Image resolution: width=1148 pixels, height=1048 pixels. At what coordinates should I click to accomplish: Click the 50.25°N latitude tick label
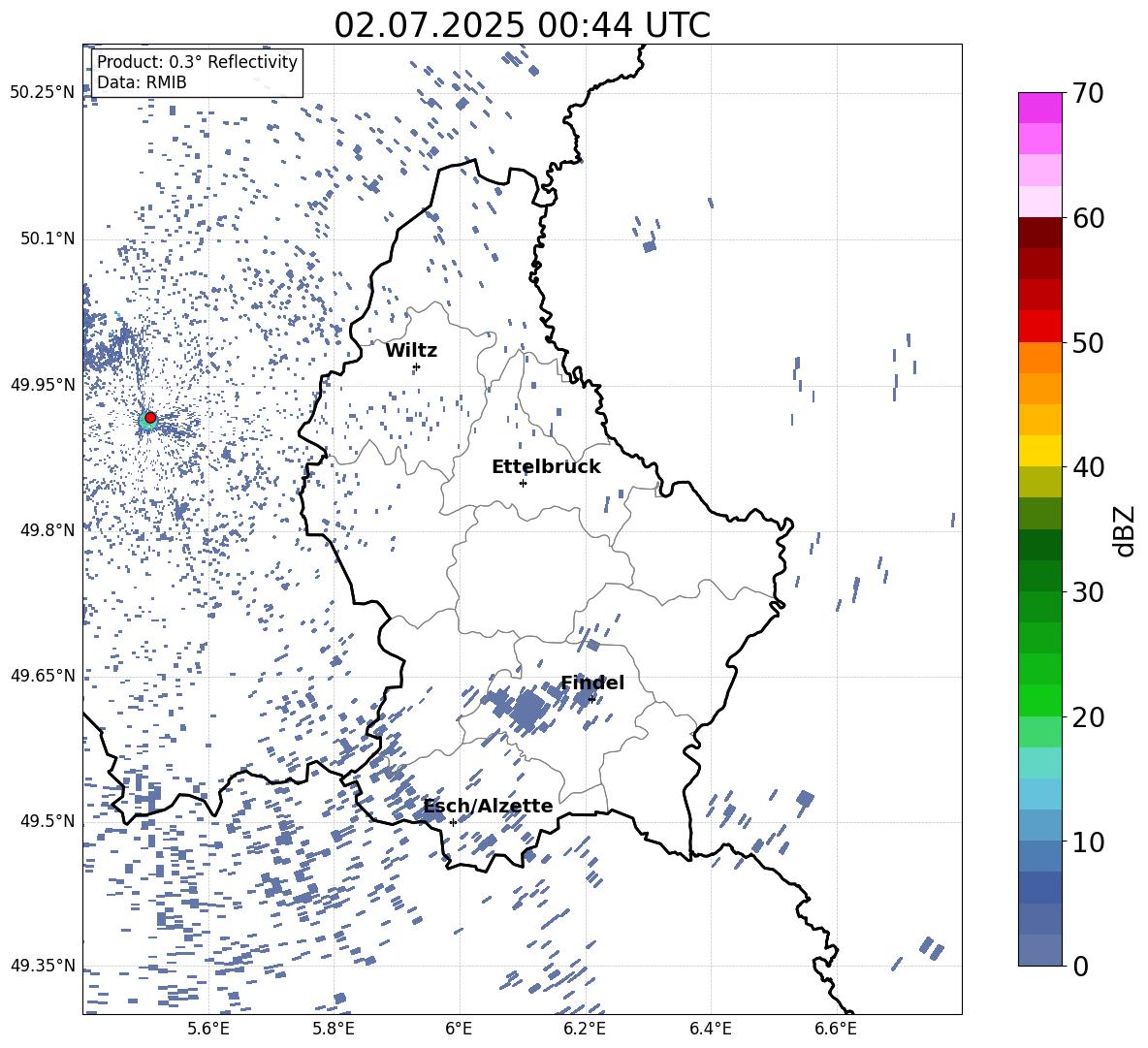43,93
